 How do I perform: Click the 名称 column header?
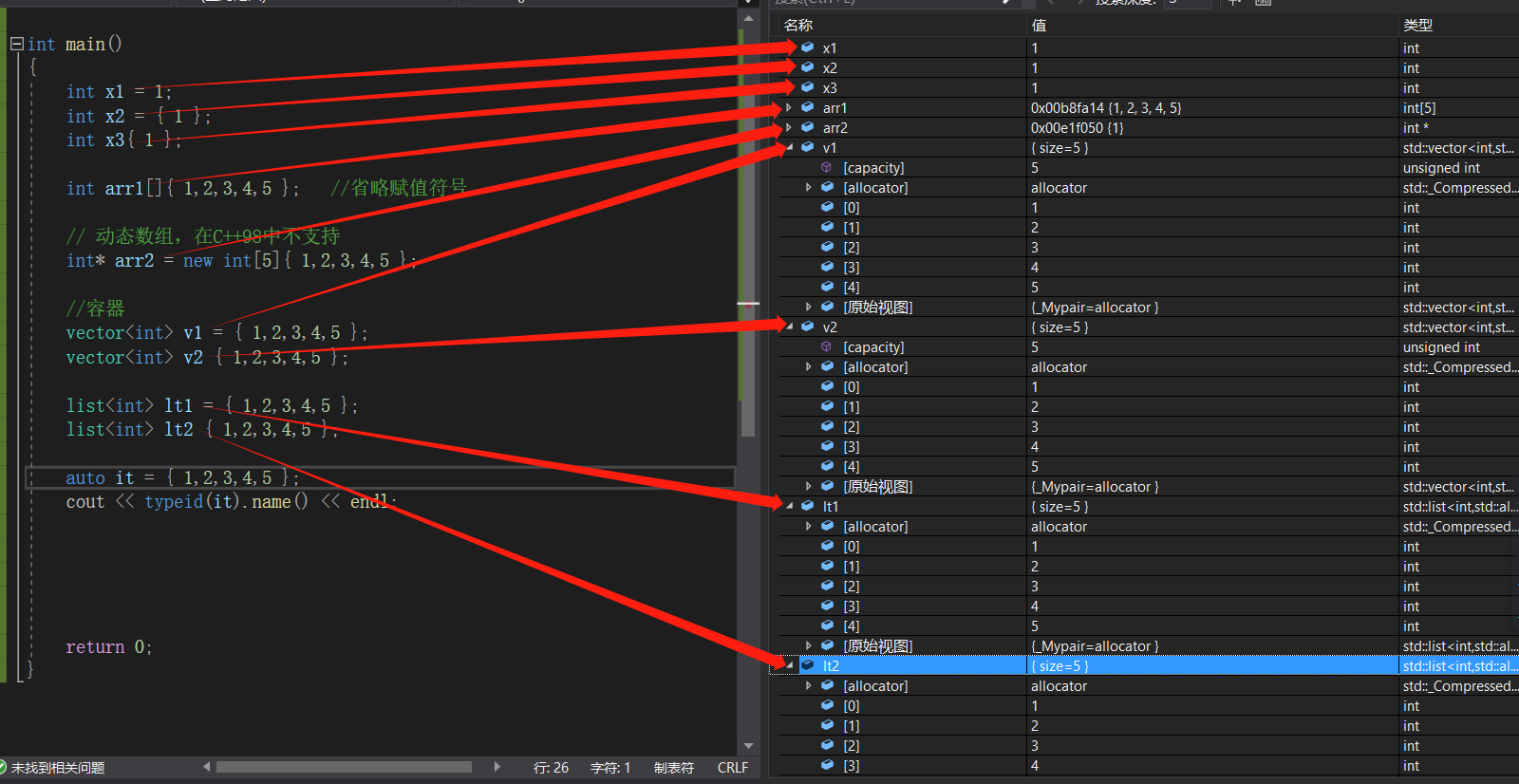pos(798,25)
